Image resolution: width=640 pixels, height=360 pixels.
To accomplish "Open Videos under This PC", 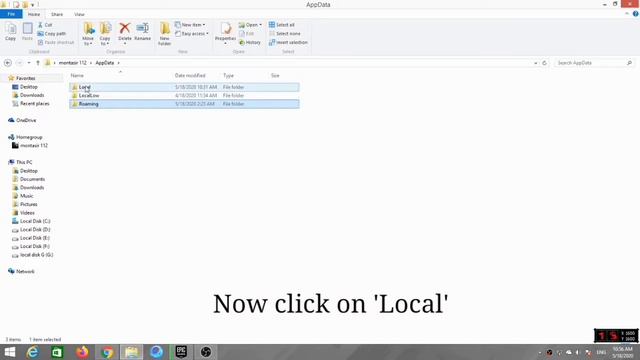I will click(27, 213).
